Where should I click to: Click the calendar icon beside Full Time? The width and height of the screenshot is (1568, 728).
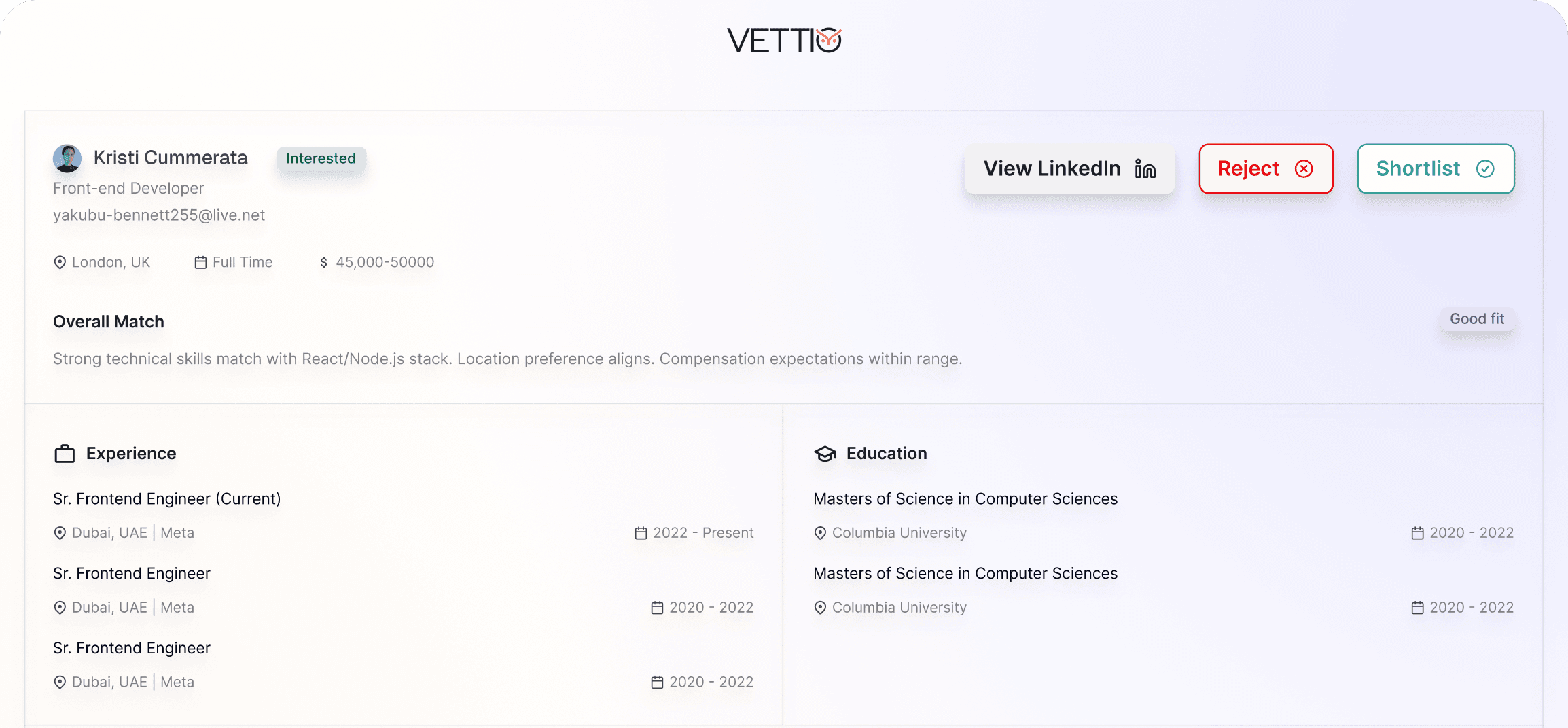point(200,262)
